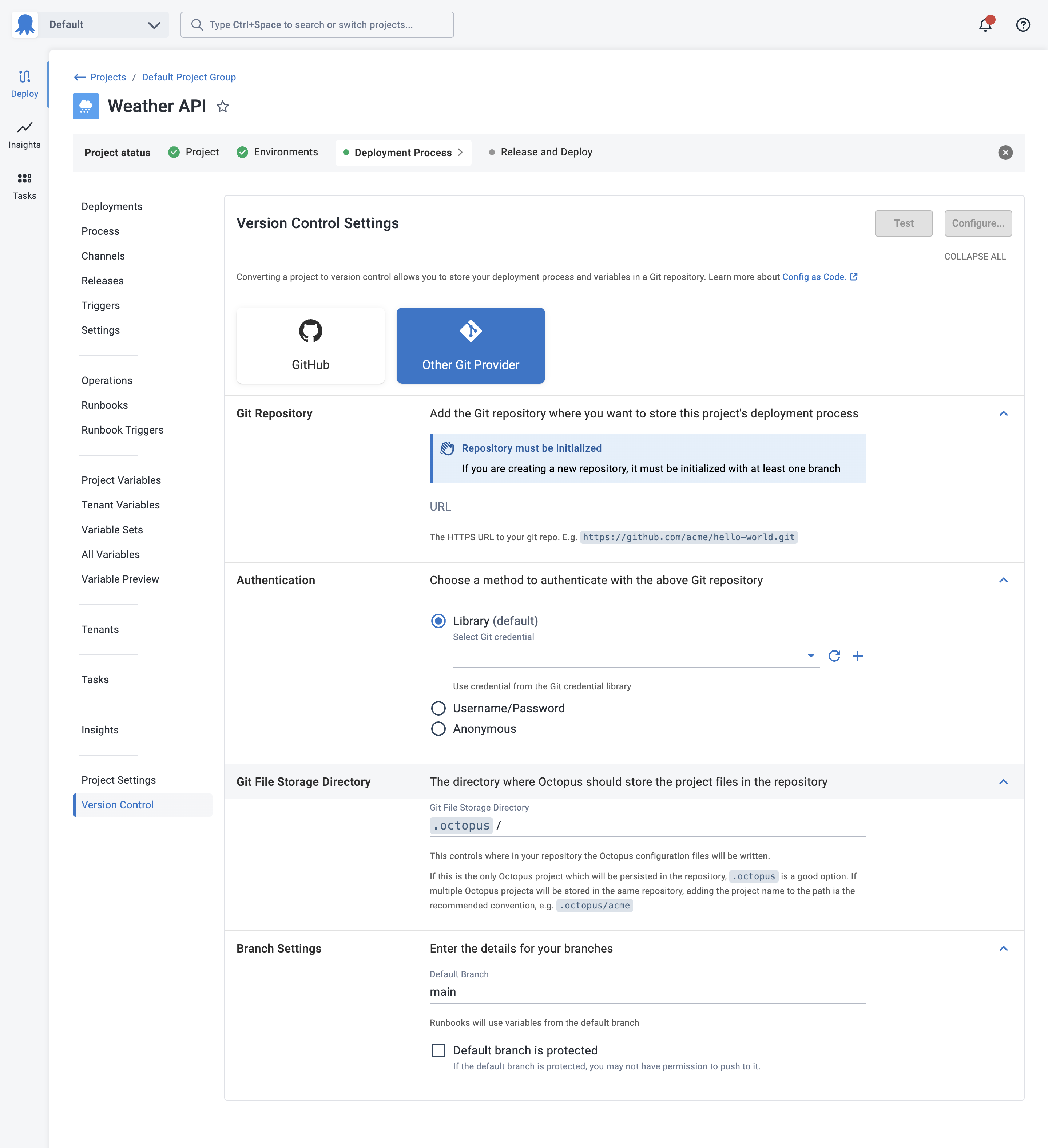The width and height of the screenshot is (1048, 1148).
Task: Click the Git repository URL field
Action: 648,507
